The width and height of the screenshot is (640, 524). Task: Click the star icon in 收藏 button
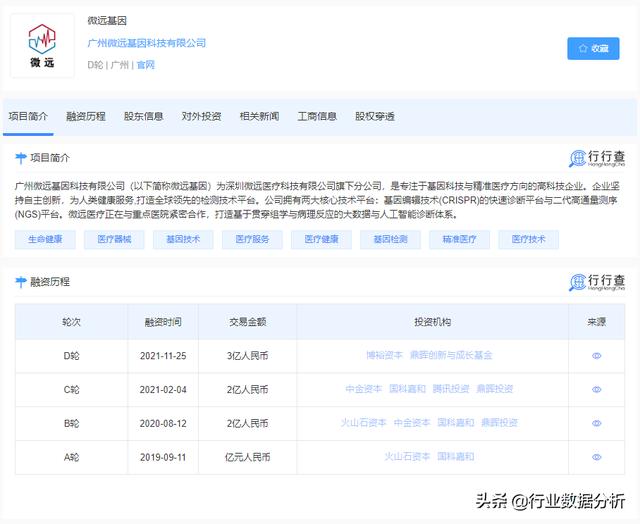pyautogui.click(x=582, y=49)
